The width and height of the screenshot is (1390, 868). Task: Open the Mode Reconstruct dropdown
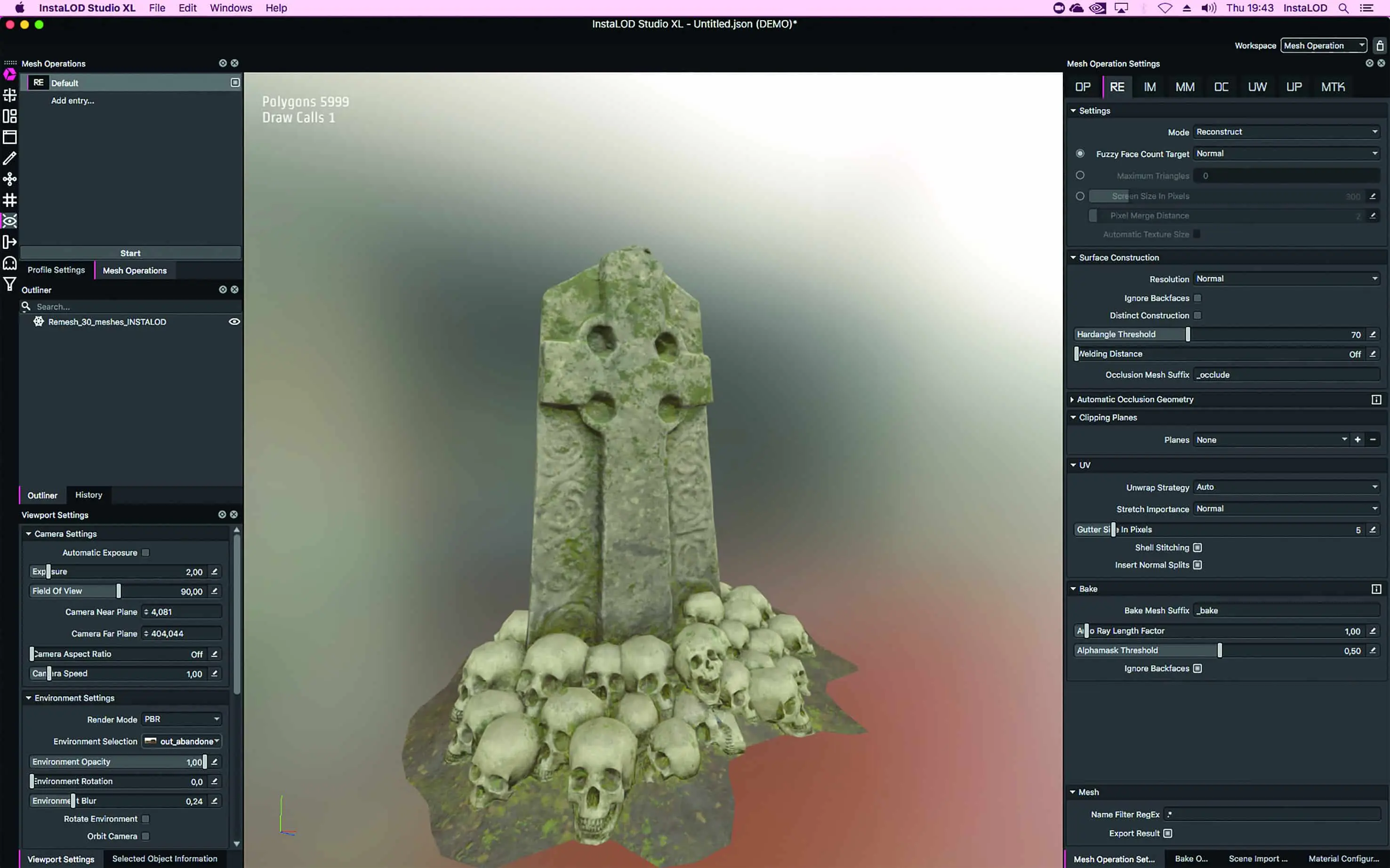1286,131
